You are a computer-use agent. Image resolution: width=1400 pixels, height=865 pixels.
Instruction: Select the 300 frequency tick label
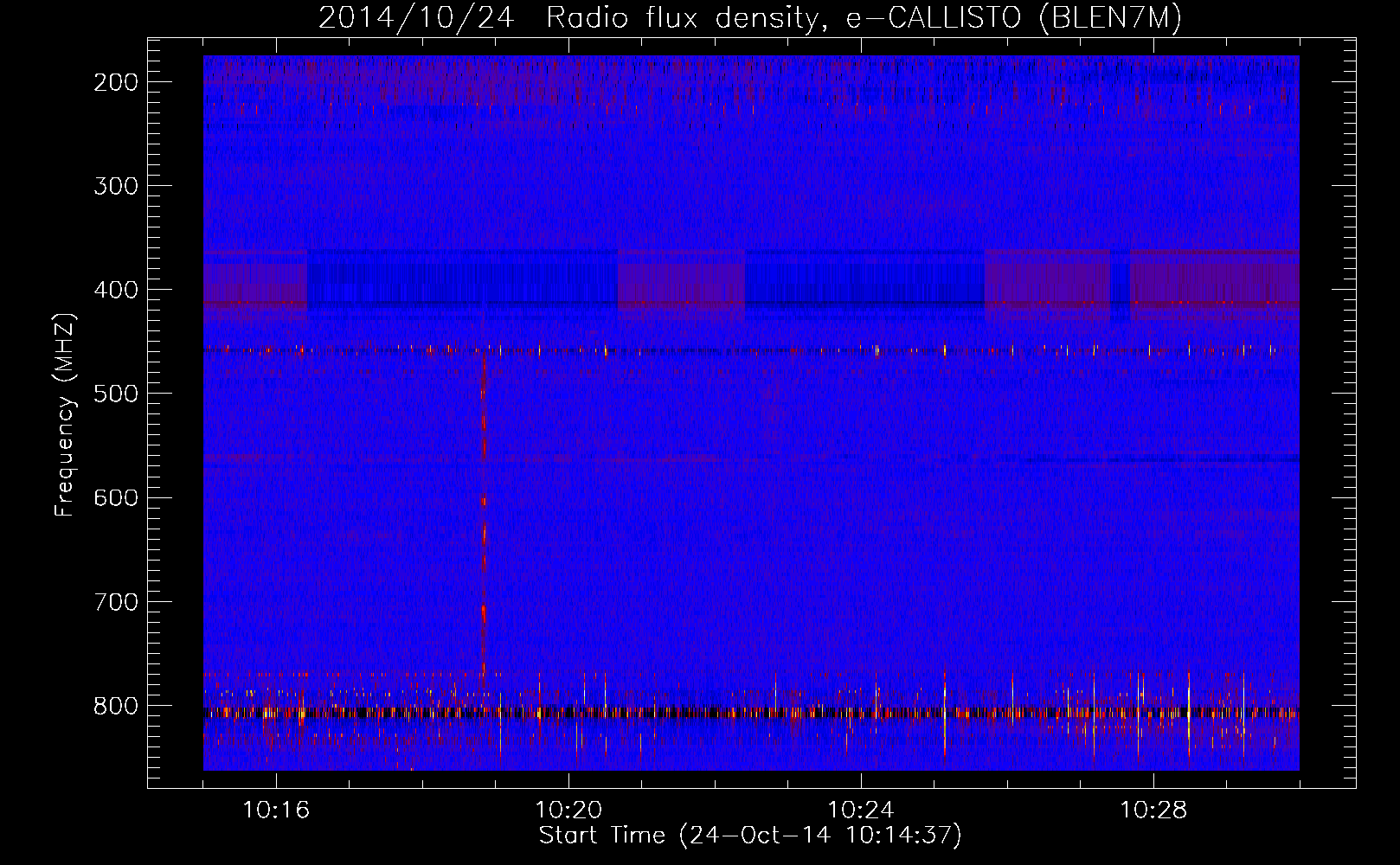coord(115,186)
